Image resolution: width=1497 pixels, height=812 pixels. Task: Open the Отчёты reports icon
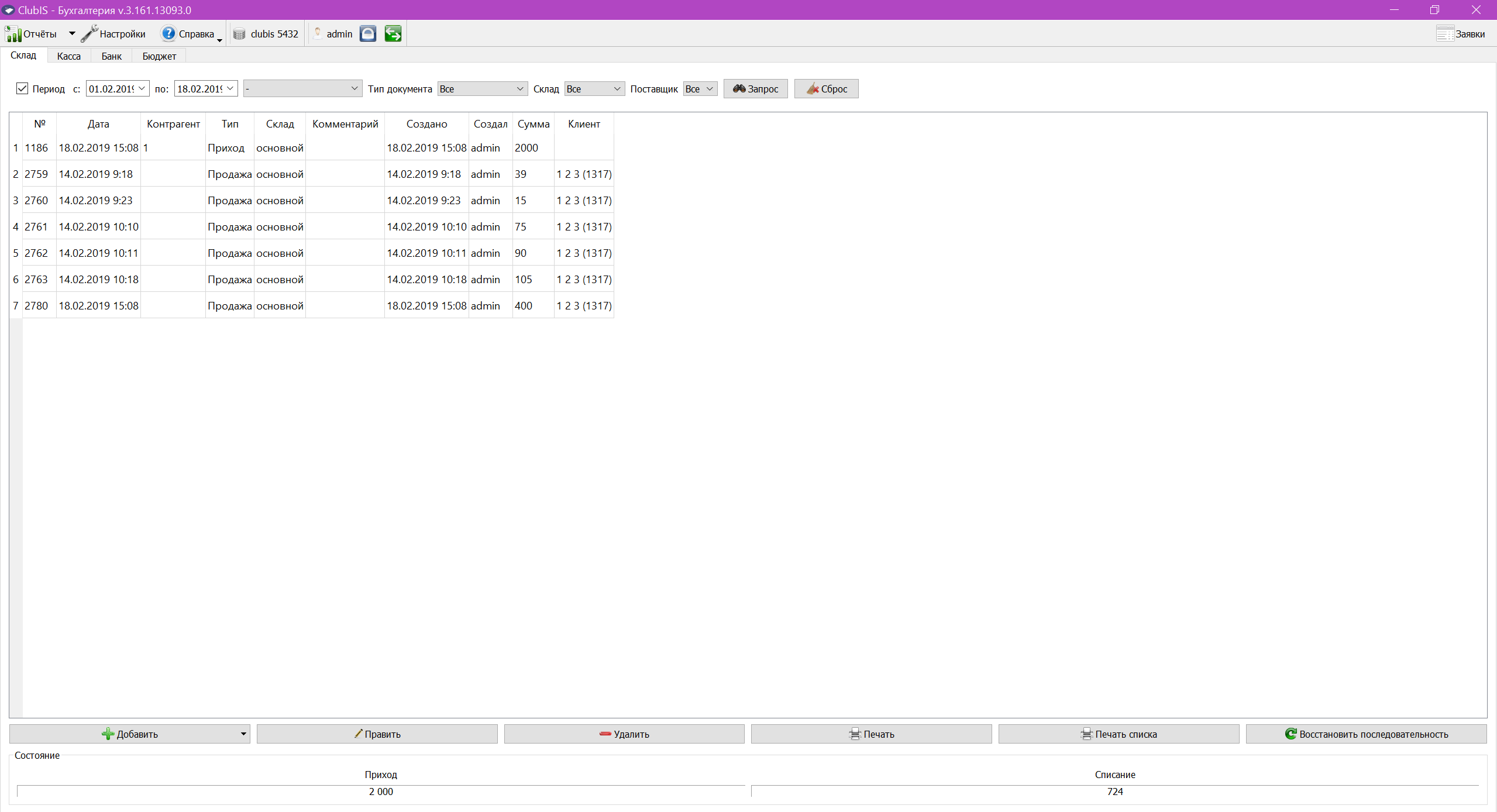[13, 33]
